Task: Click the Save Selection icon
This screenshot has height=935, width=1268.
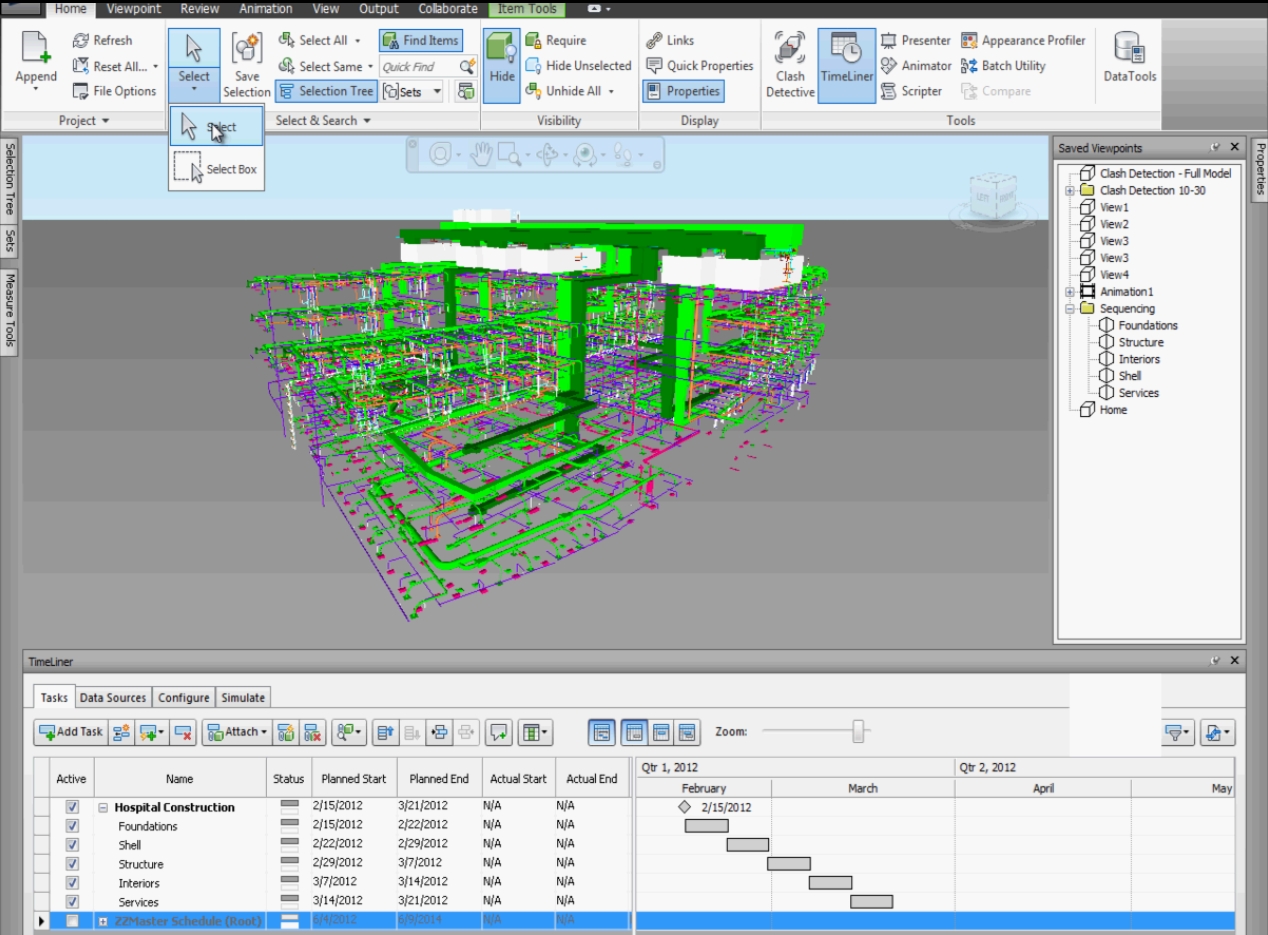Action: click(x=246, y=48)
